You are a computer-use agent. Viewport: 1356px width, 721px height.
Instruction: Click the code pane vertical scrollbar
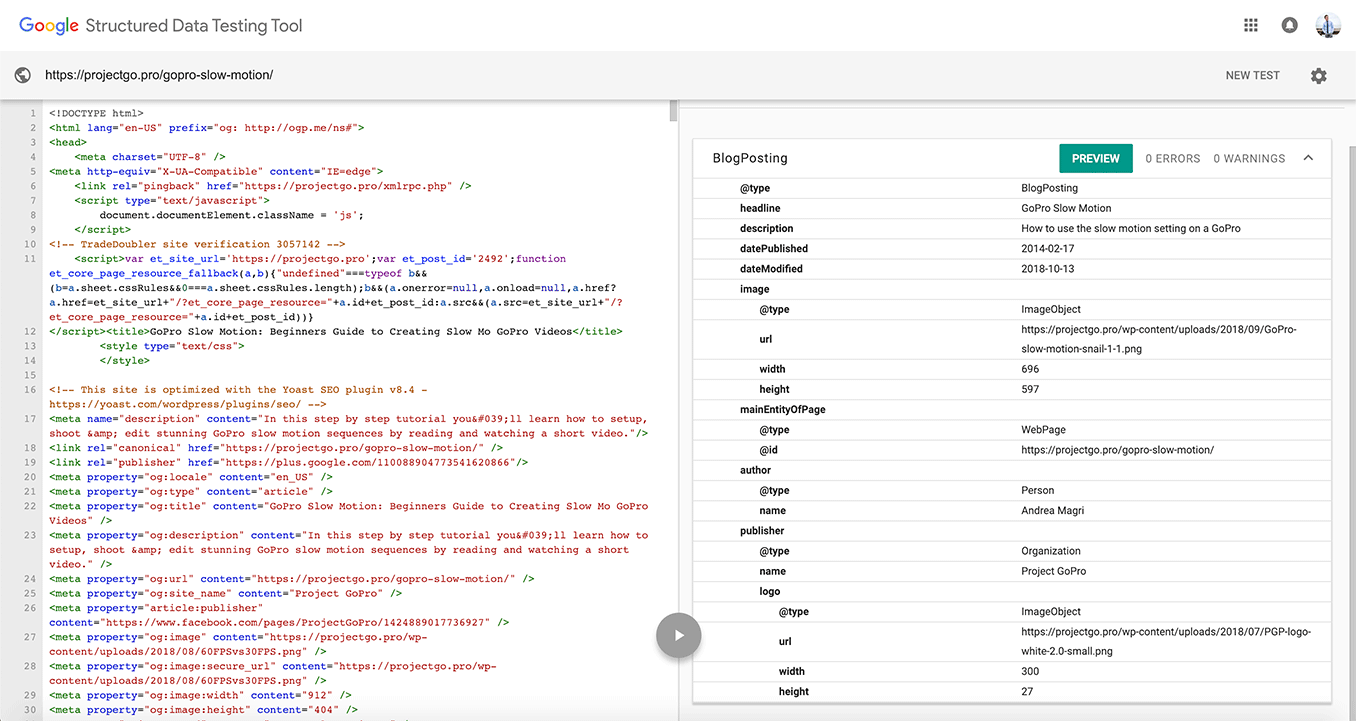tap(674, 111)
